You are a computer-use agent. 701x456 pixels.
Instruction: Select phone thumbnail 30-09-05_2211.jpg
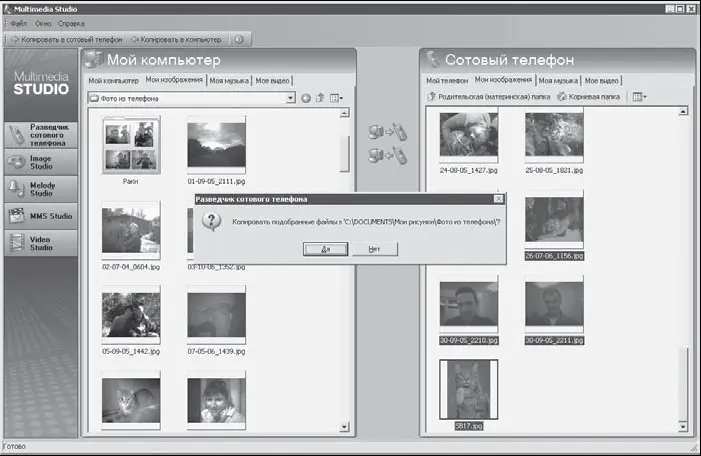click(554, 304)
